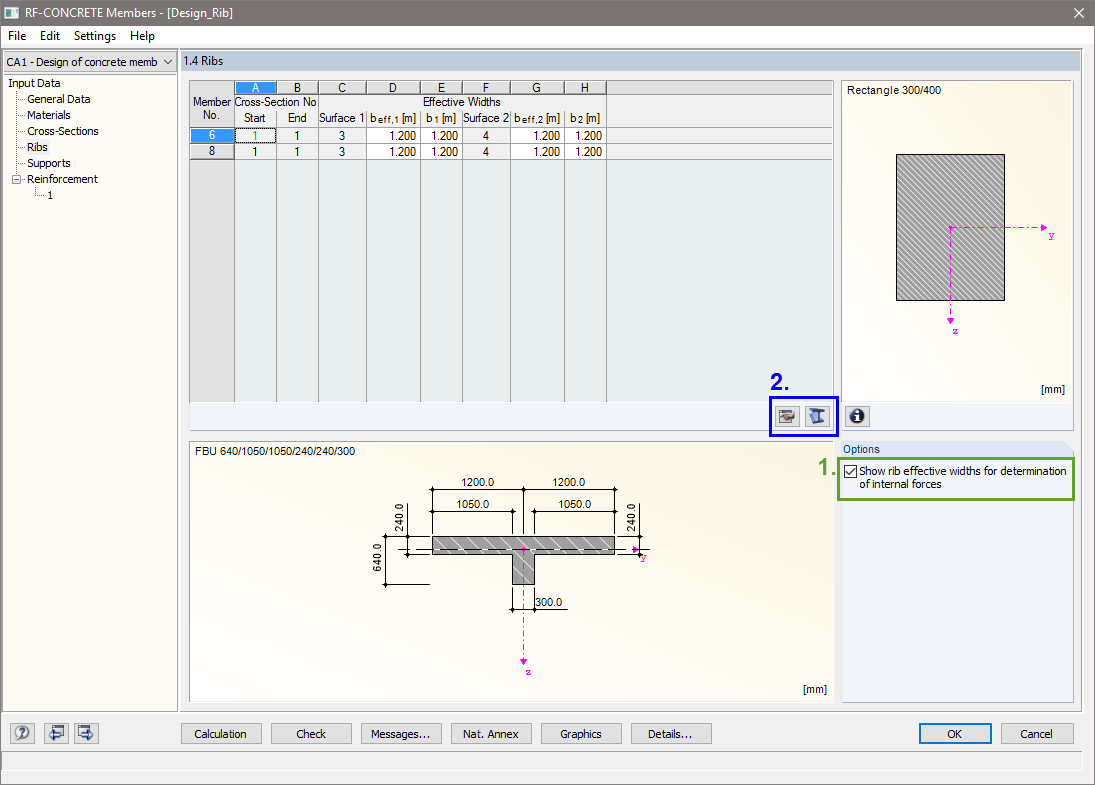Screen dimensions: 1095x785
Task: Show cross-section info via info icon
Action: 857,416
